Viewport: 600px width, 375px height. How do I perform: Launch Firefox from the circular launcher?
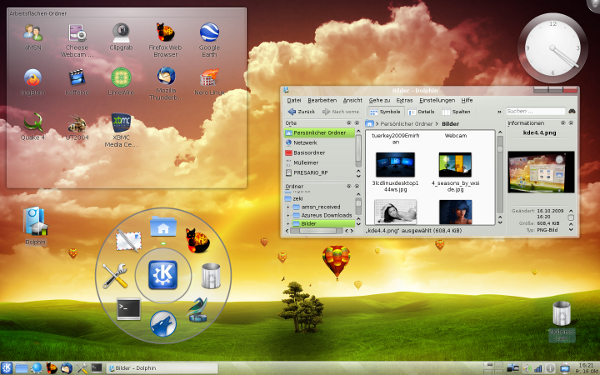(x=197, y=240)
